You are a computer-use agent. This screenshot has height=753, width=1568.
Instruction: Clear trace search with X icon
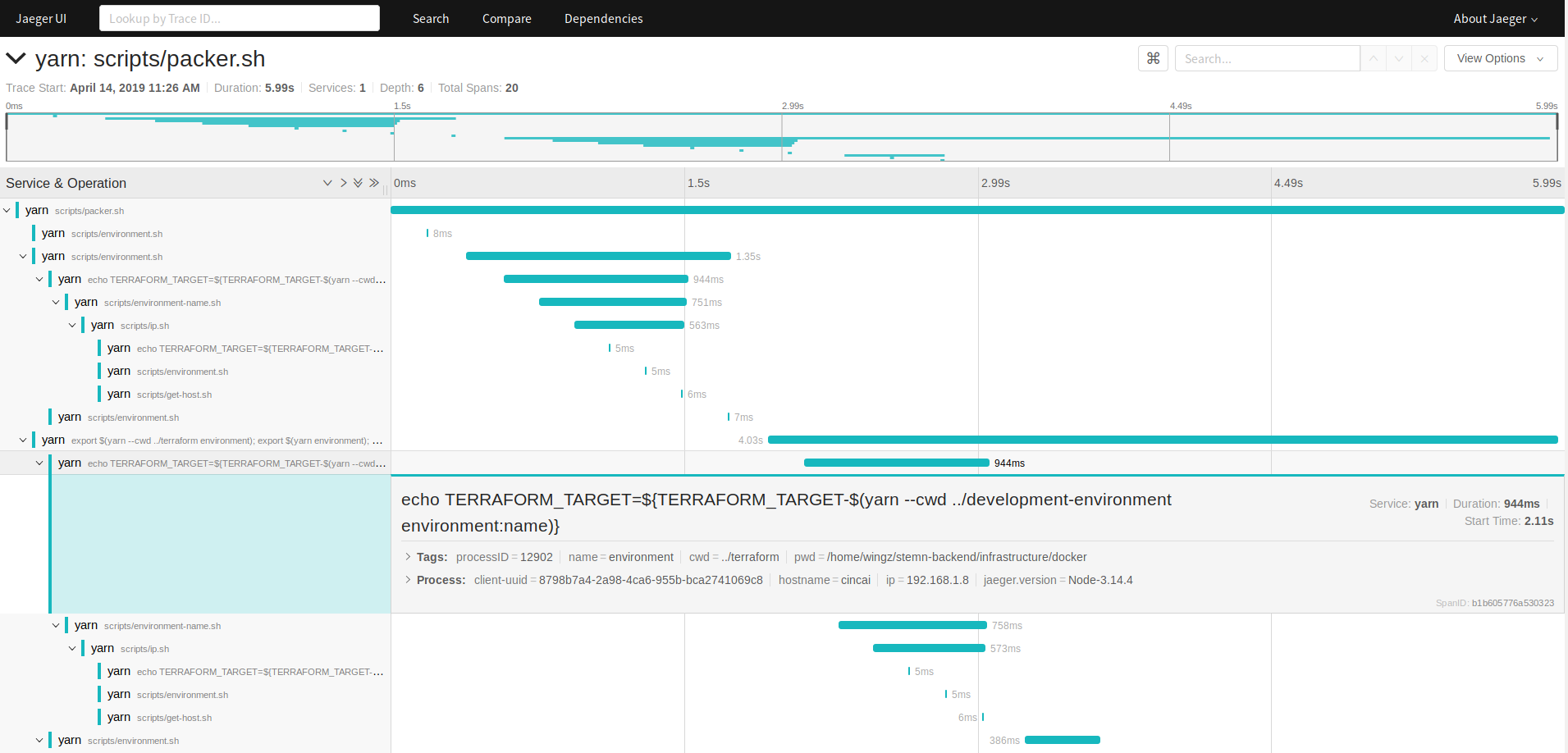tap(1424, 58)
